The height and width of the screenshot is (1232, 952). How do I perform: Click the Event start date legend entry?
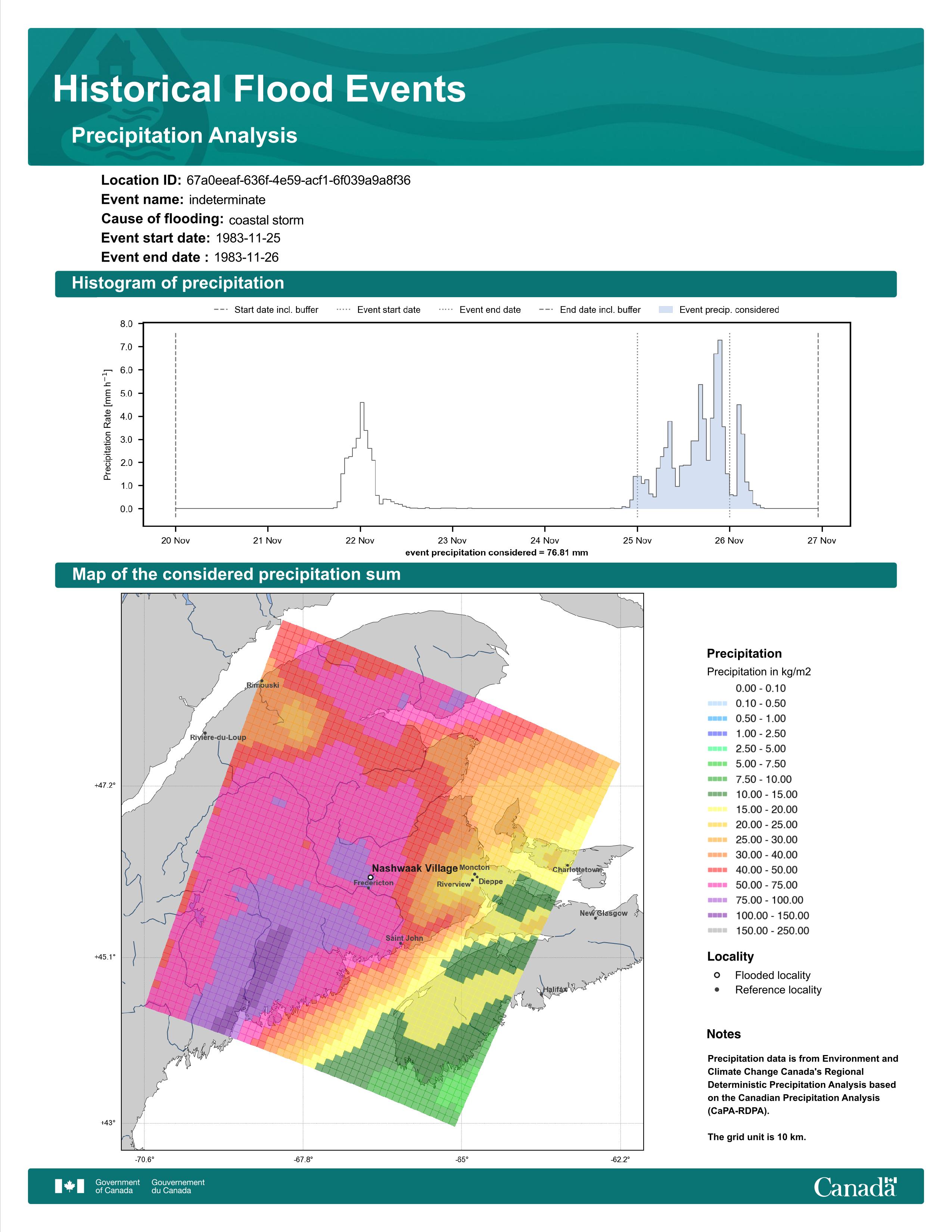379,310
